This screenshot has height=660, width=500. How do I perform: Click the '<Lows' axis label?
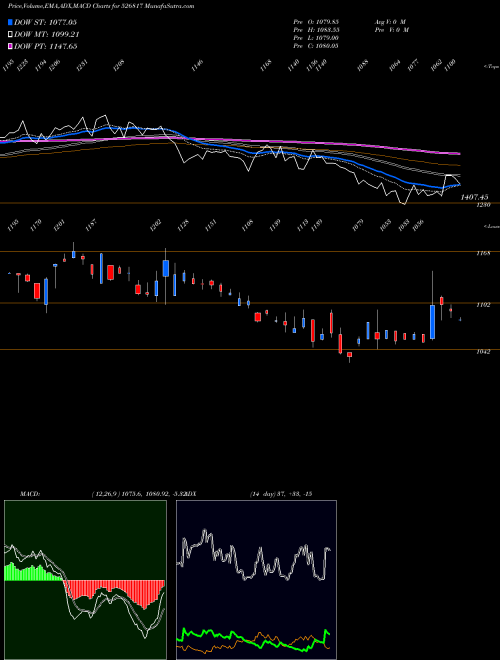pos(491,226)
